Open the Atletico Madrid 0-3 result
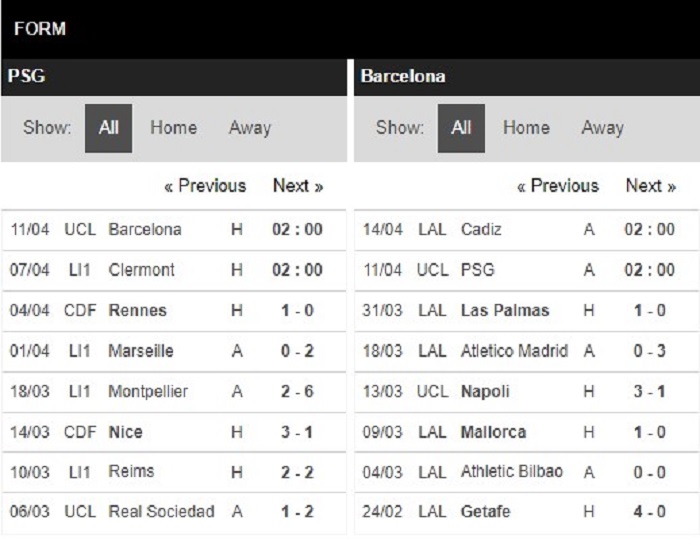The image size is (700, 539). click(527, 351)
